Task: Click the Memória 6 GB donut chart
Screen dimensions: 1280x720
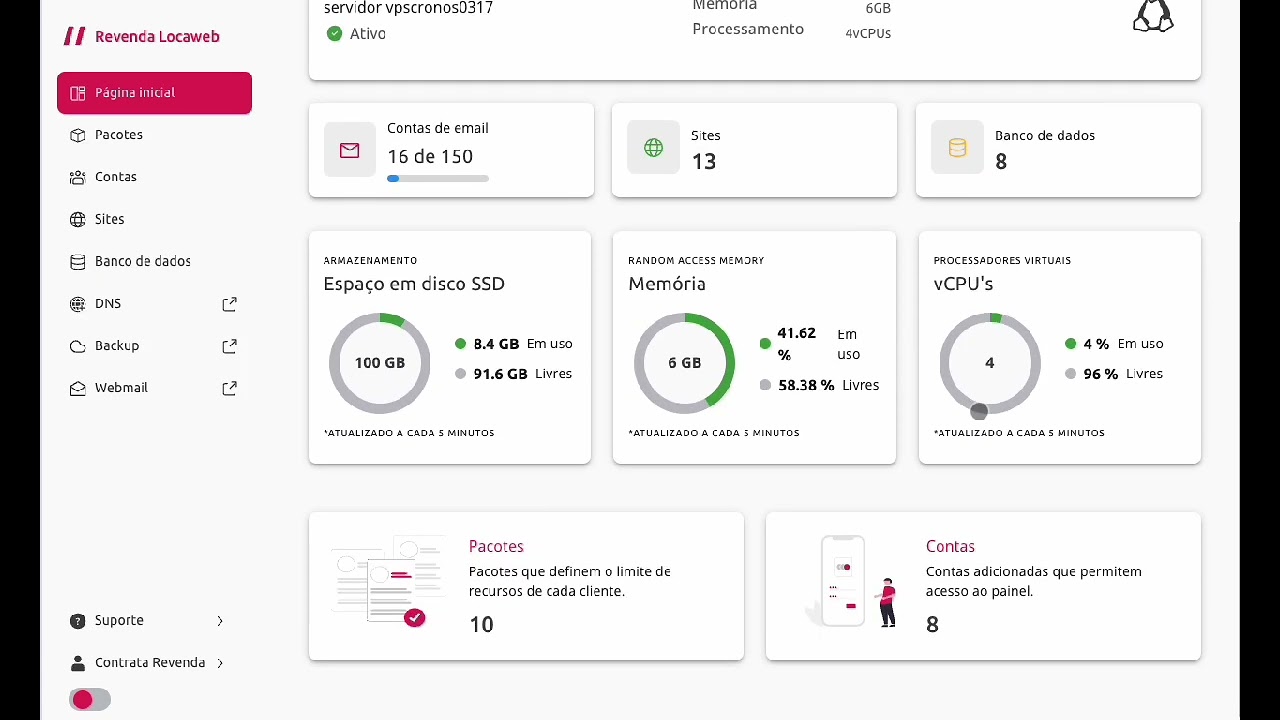Action: coord(685,363)
